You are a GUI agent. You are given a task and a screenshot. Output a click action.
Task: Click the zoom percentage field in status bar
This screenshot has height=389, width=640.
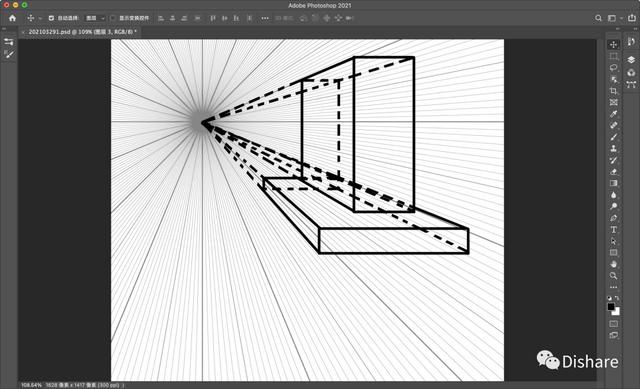point(31,385)
